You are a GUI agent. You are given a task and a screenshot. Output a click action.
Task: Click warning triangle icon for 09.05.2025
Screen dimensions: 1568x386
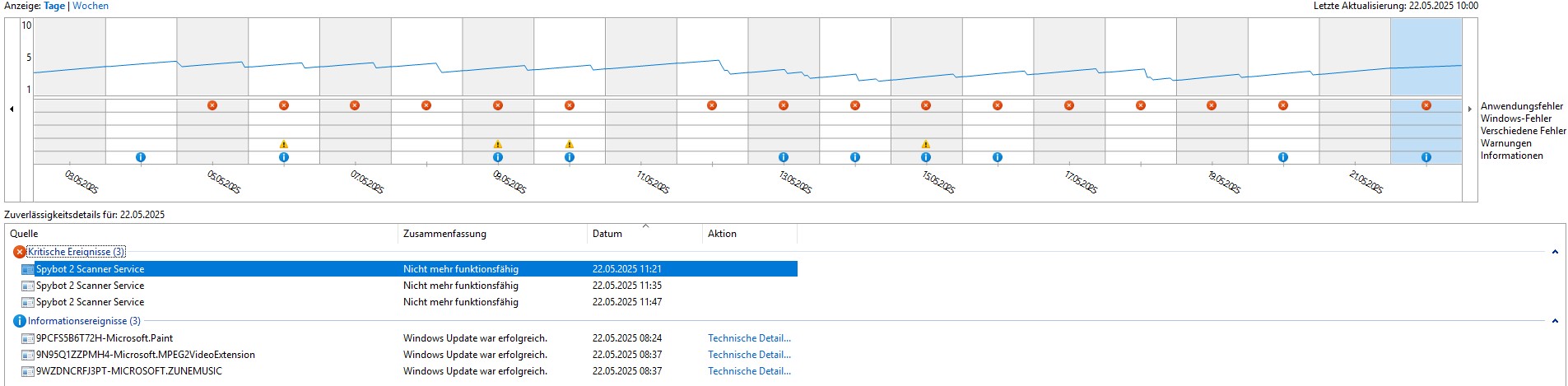(x=498, y=144)
